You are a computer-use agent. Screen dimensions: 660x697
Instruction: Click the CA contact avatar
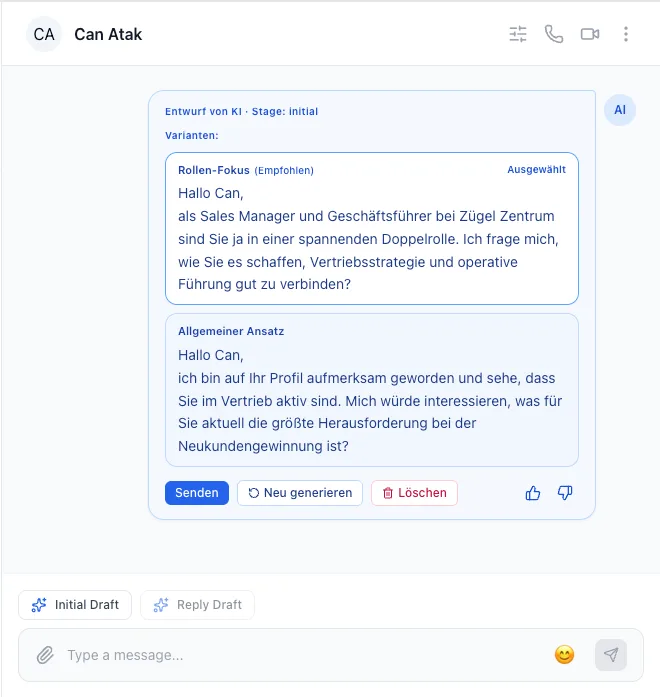coord(44,34)
